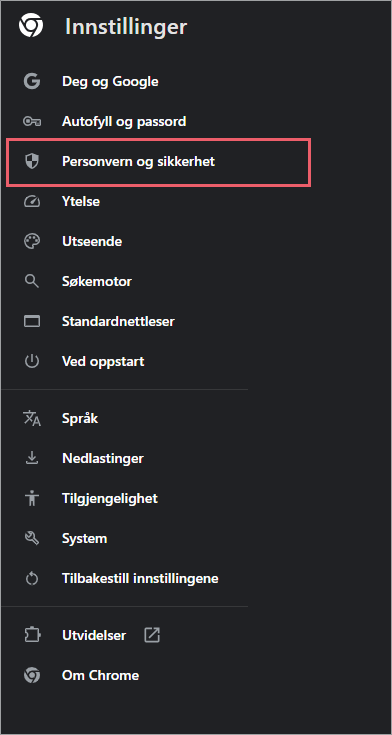Click the Chrome logo beside Innstillinger

tap(31, 26)
